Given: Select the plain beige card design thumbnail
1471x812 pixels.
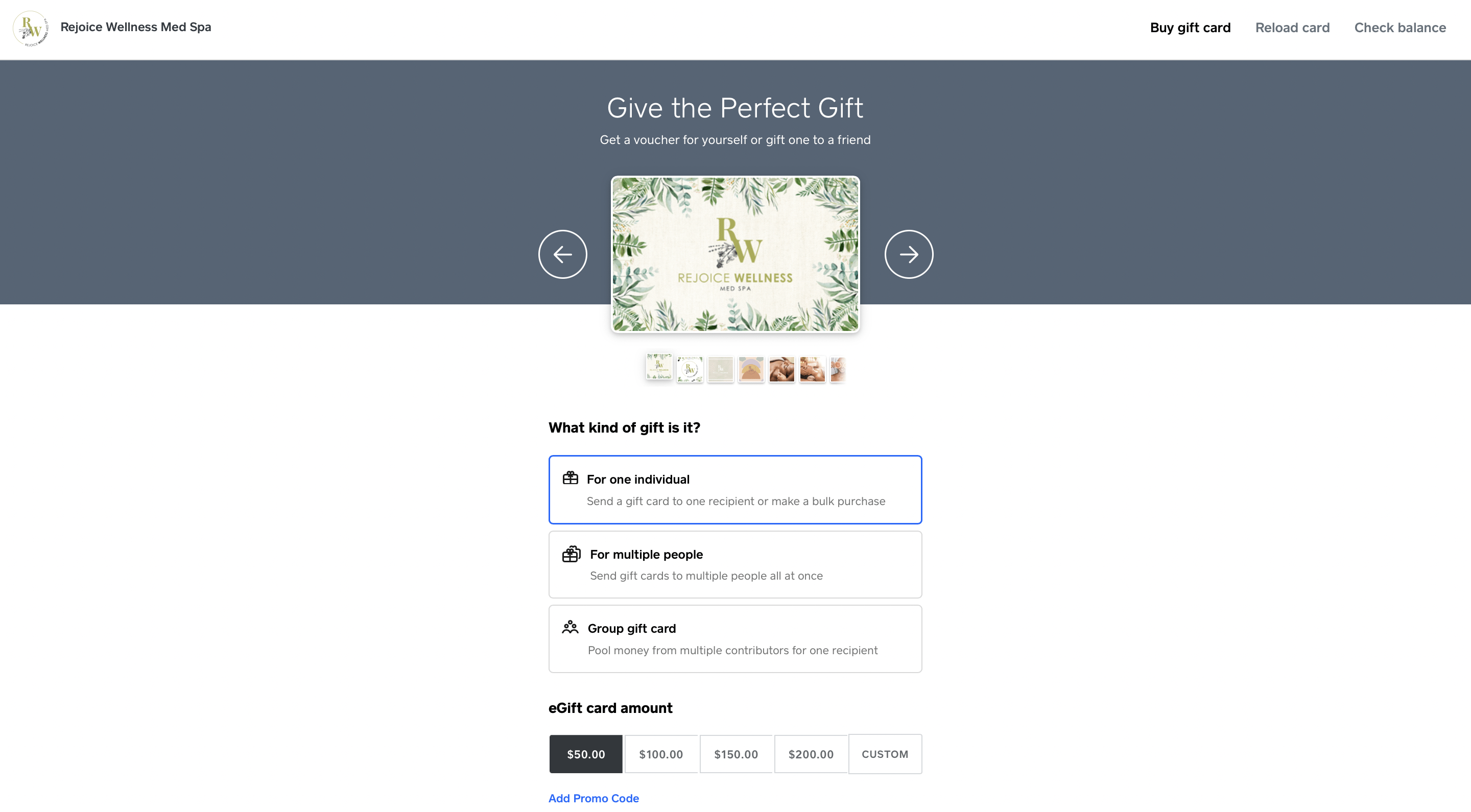Looking at the screenshot, I should tap(720, 369).
